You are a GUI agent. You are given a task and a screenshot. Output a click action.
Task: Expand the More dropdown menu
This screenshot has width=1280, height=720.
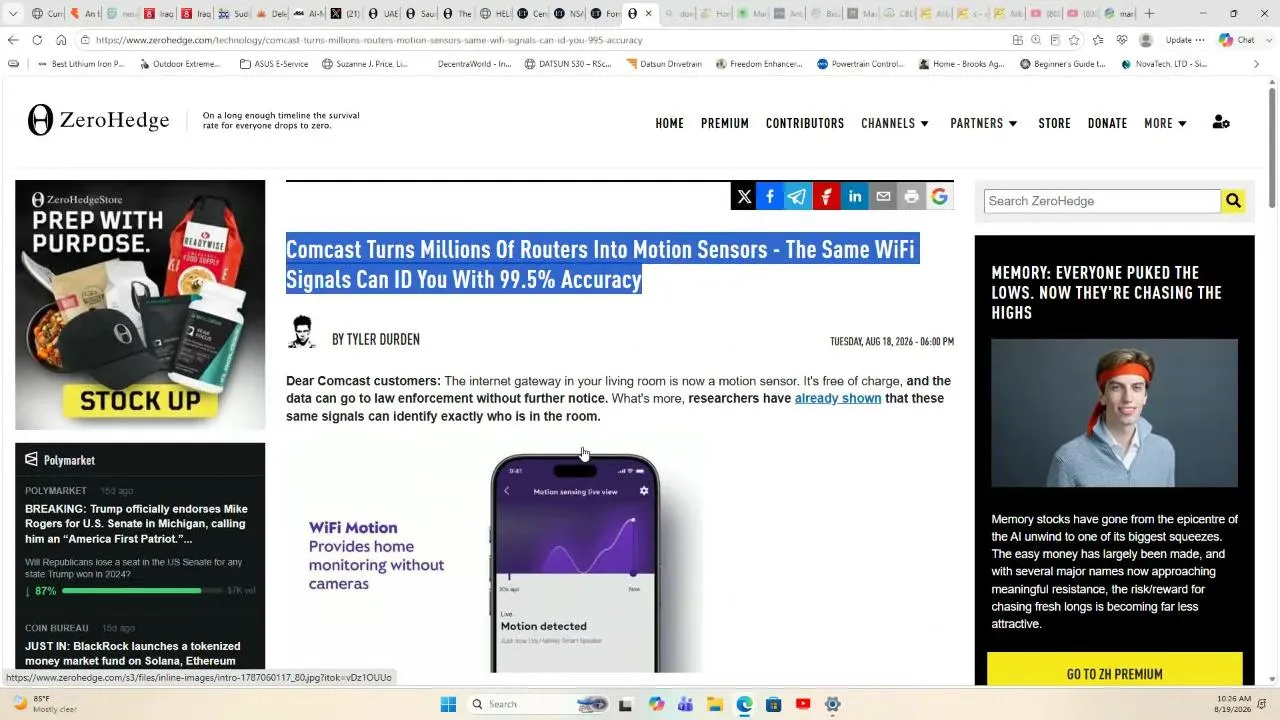pos(1166,123)
